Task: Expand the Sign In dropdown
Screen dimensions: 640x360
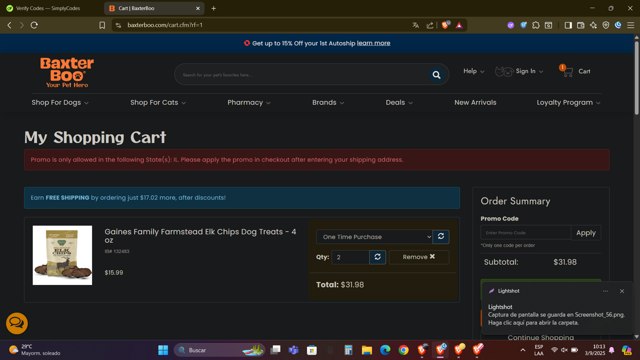Action: point(529,71)
